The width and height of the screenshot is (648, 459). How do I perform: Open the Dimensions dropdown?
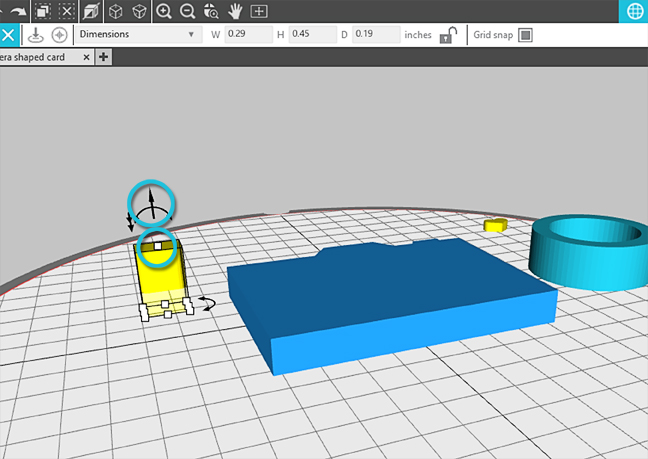pyautogui.click(x=138, y=34)
